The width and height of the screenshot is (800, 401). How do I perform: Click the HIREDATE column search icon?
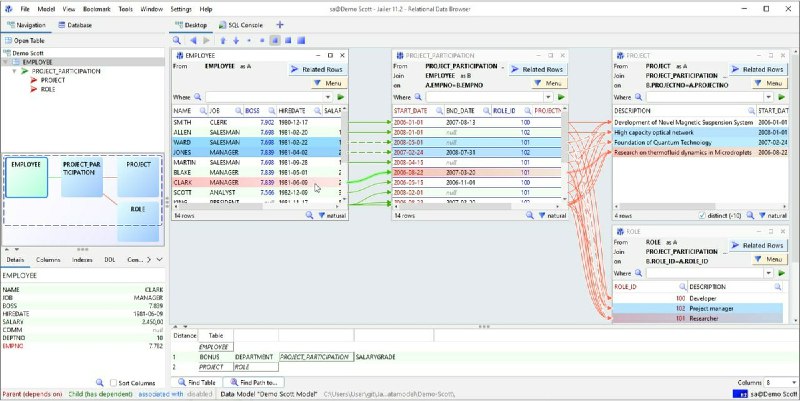point(317,111)
